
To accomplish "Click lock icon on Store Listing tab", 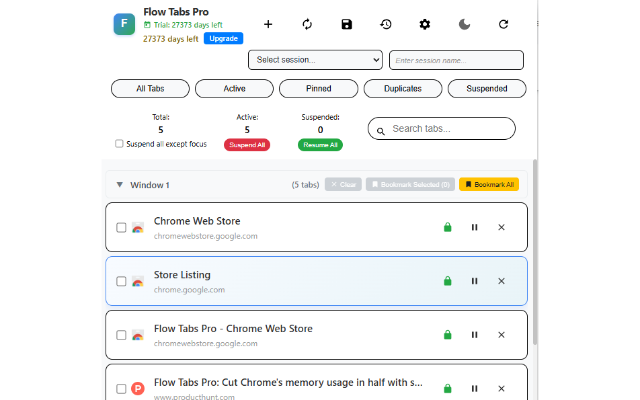I will 447,281.
